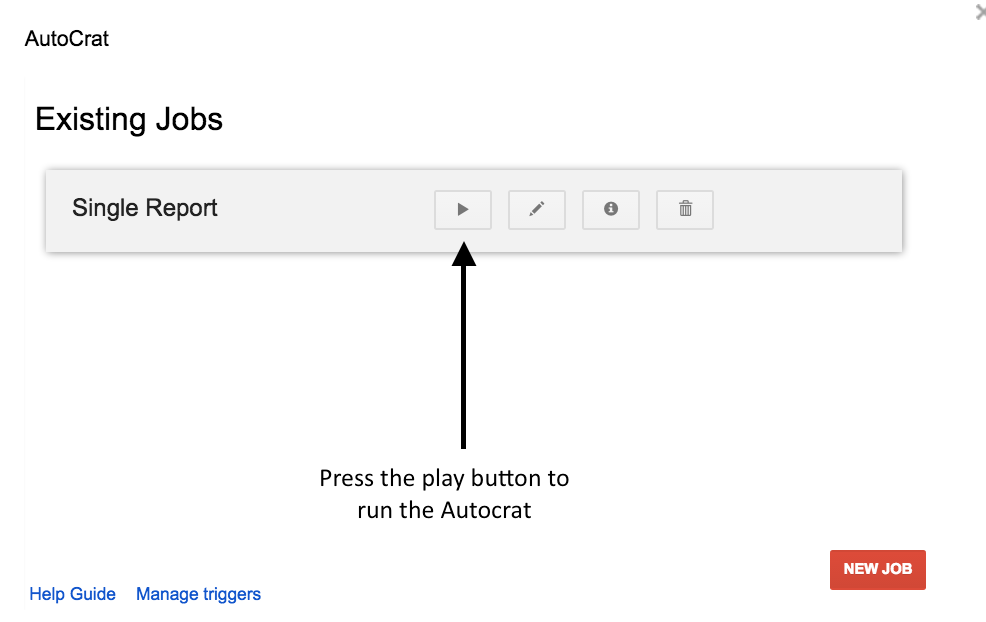Run the Single Report job with play icon
The width and height of the screenshot is (986, 622).
tap(462, 209)
